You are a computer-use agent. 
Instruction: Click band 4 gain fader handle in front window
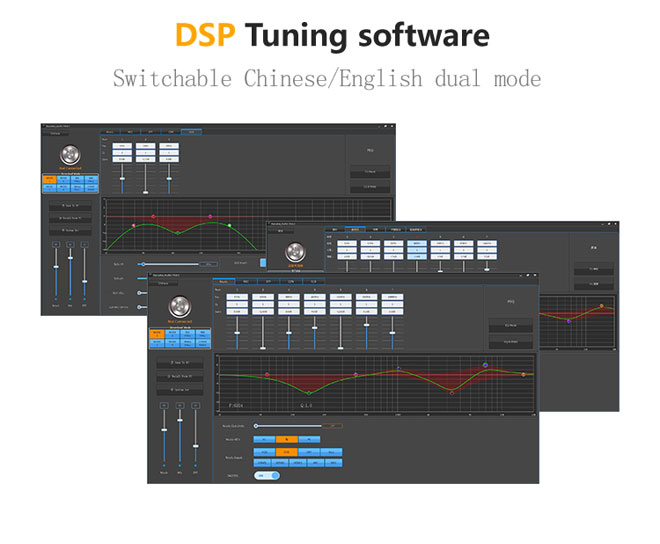click(x=314, y=328)
